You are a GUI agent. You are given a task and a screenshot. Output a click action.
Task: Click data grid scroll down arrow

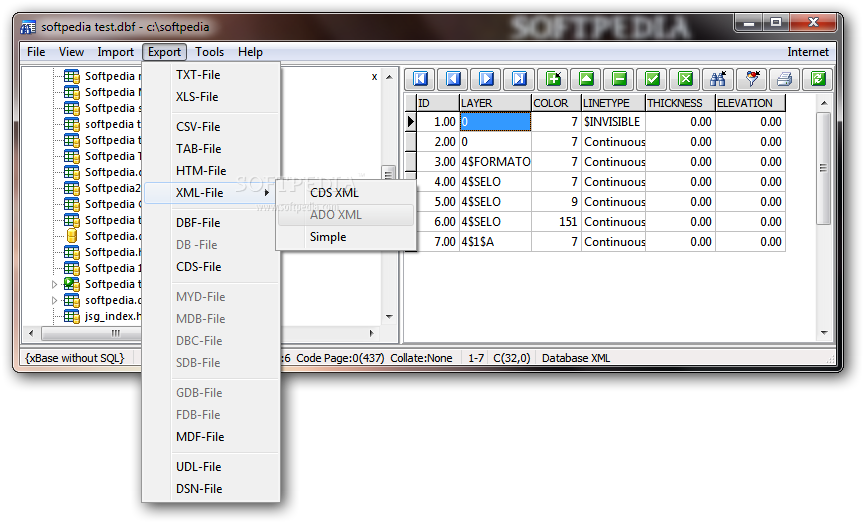824,333
